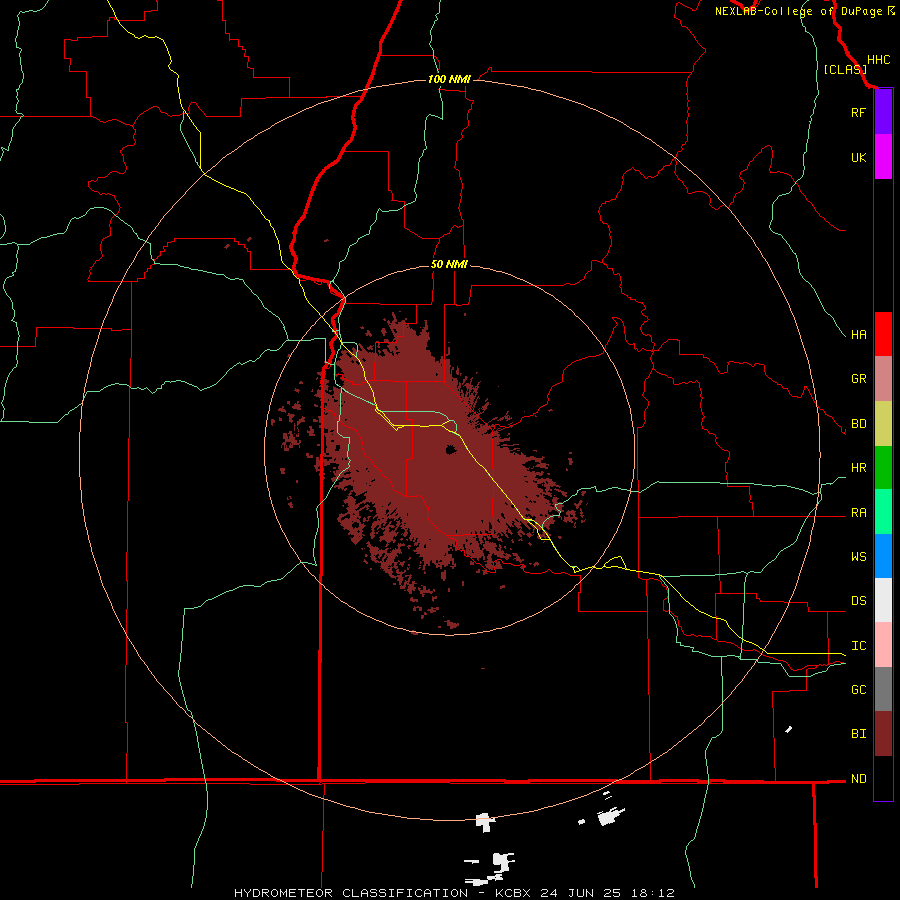Image resolution: width=900 pixels, height=900 pixels.
Task: Click the UK magenta legend swatch
Action: (883, 157)
